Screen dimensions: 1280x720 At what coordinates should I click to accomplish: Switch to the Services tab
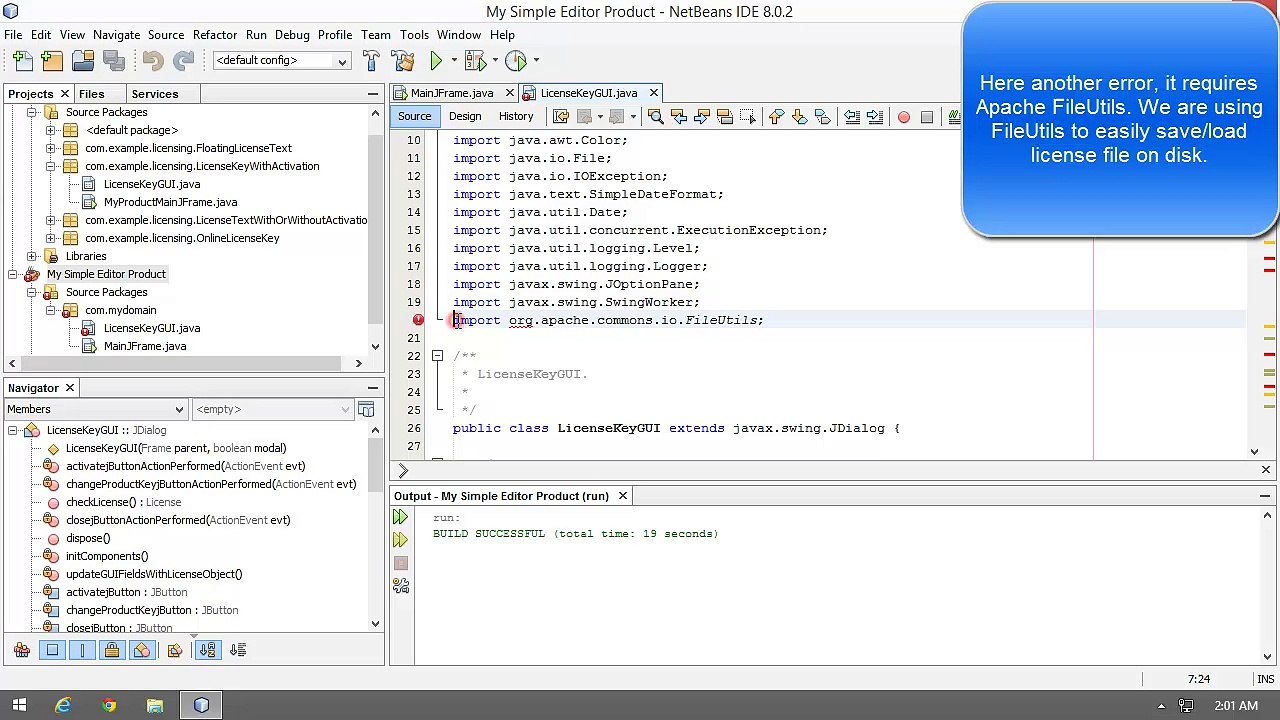click(x=155, y=94)
